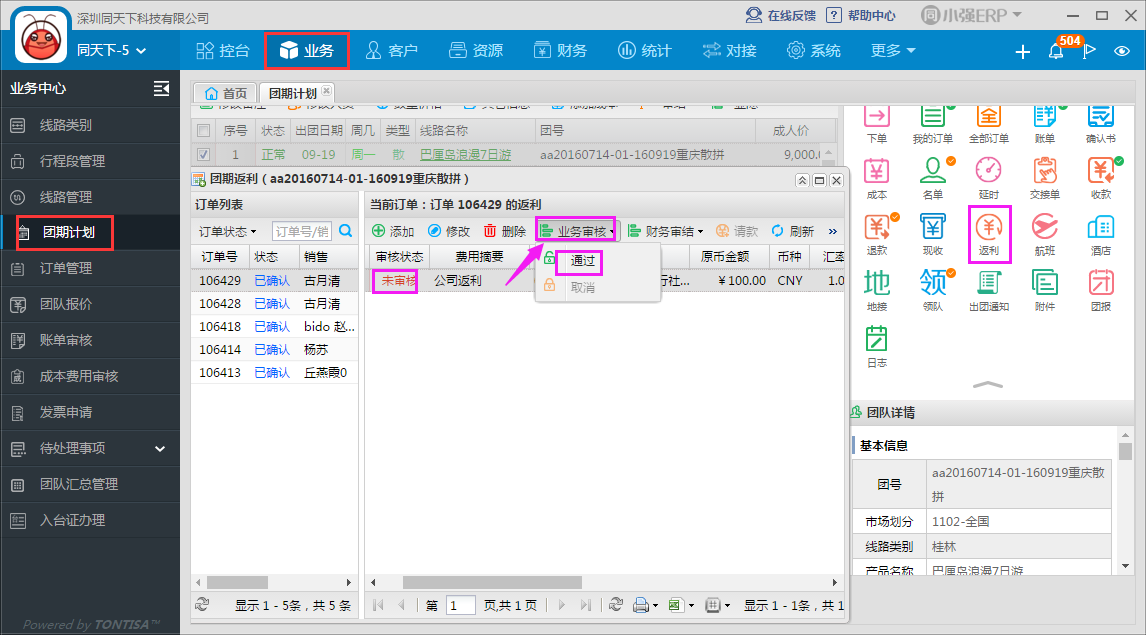Click the 刷新 refresh button

(792, 232)
